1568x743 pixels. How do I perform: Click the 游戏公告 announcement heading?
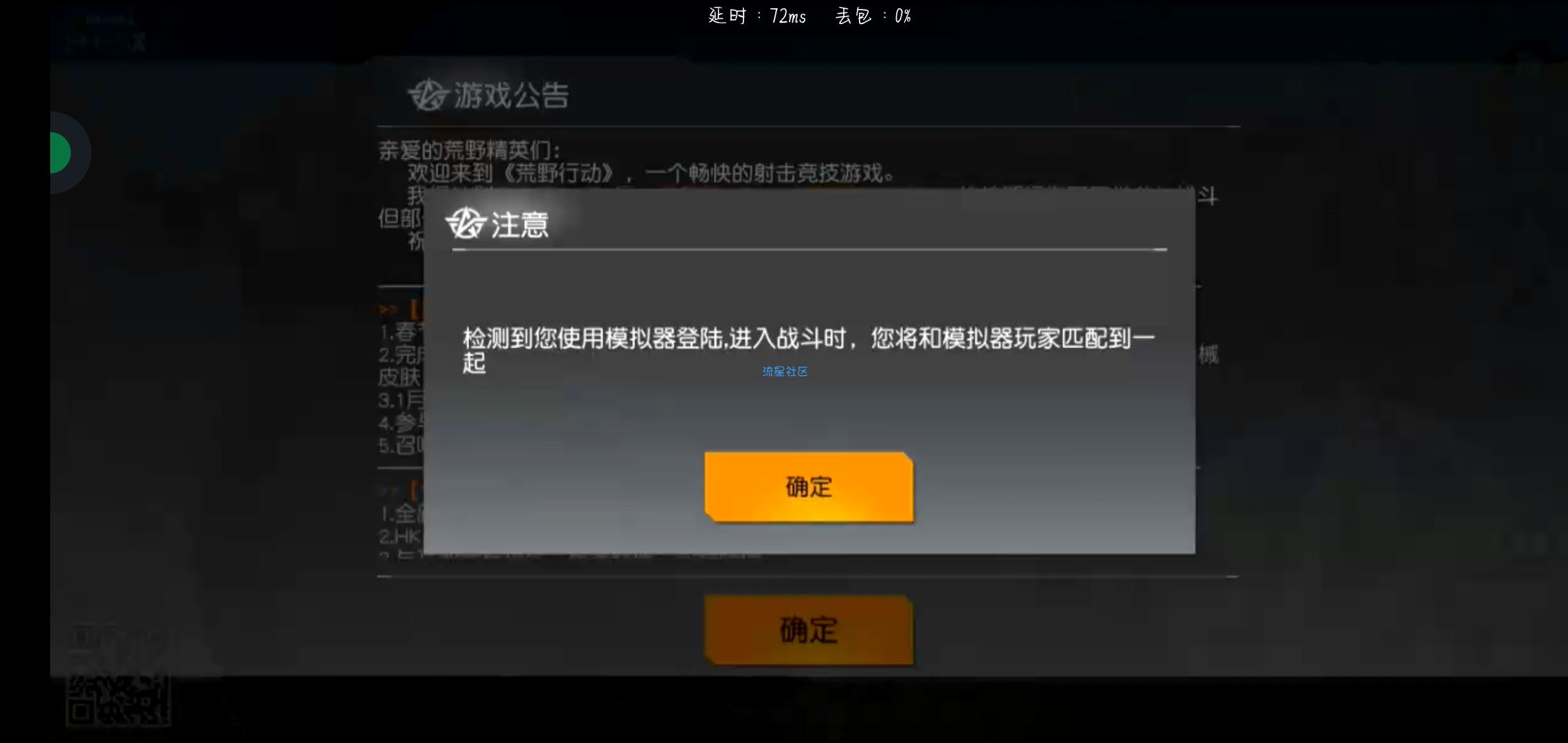pos(511,95)
